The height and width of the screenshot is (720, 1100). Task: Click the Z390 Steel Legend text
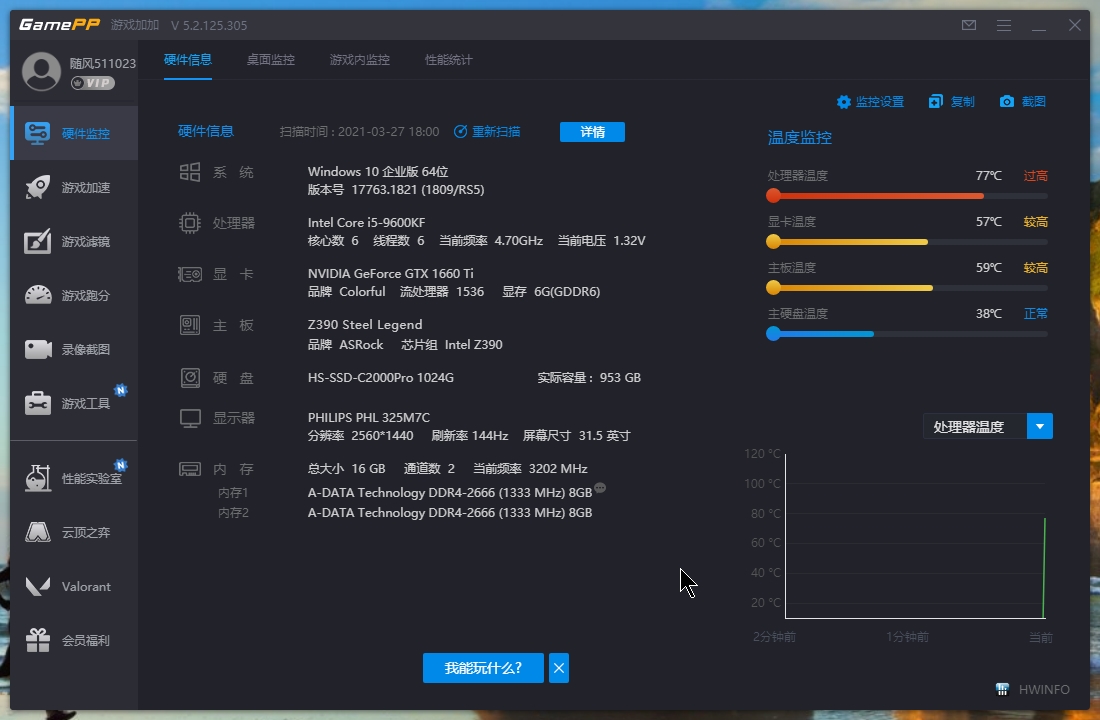(x=365, y=325)
